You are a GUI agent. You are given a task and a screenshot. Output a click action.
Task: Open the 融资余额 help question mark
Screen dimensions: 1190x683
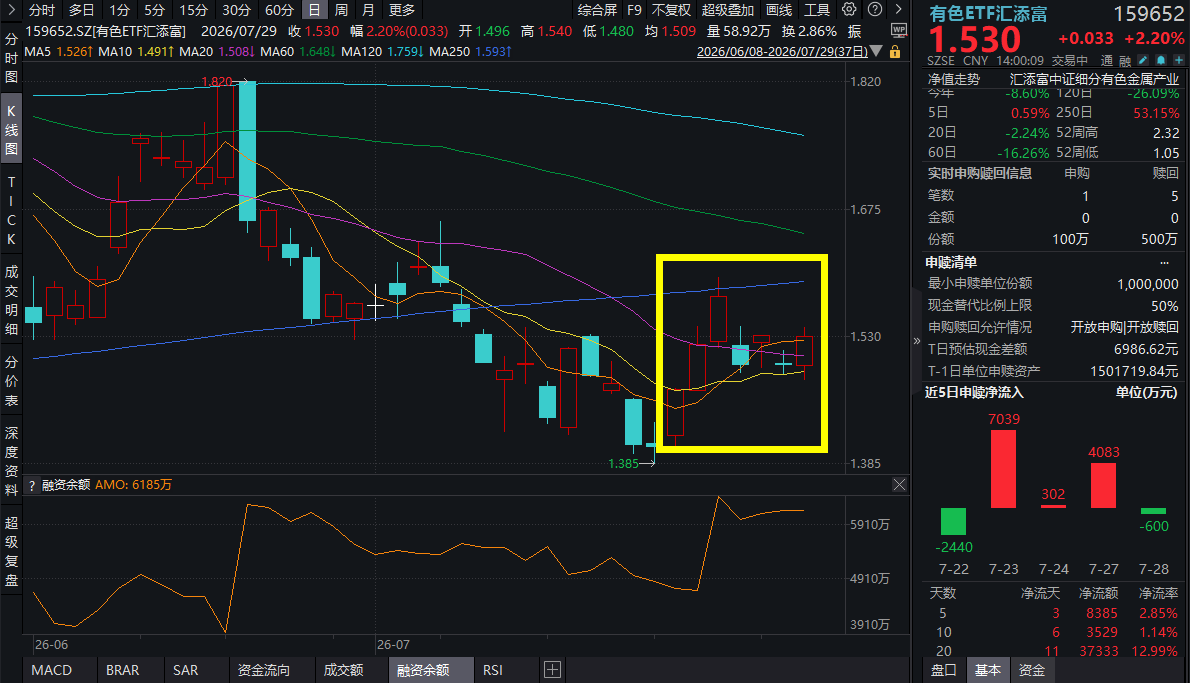pos(31,485)
